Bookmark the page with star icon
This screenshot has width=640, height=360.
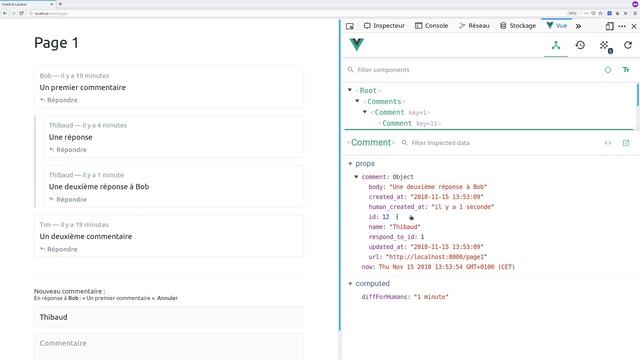pos(600,13)
